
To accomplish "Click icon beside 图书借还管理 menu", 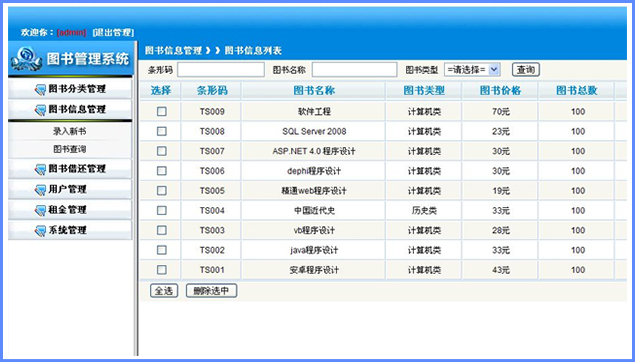I will [40, 169].
